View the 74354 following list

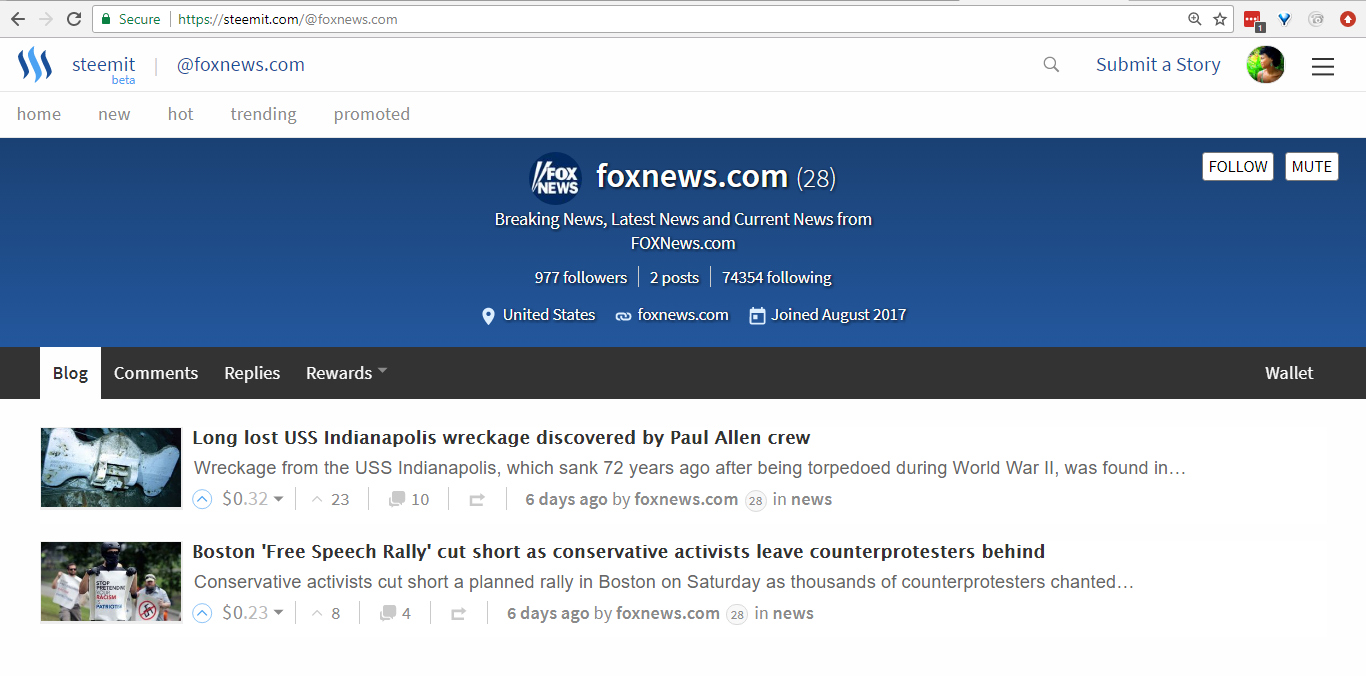[x=777, y=278]
